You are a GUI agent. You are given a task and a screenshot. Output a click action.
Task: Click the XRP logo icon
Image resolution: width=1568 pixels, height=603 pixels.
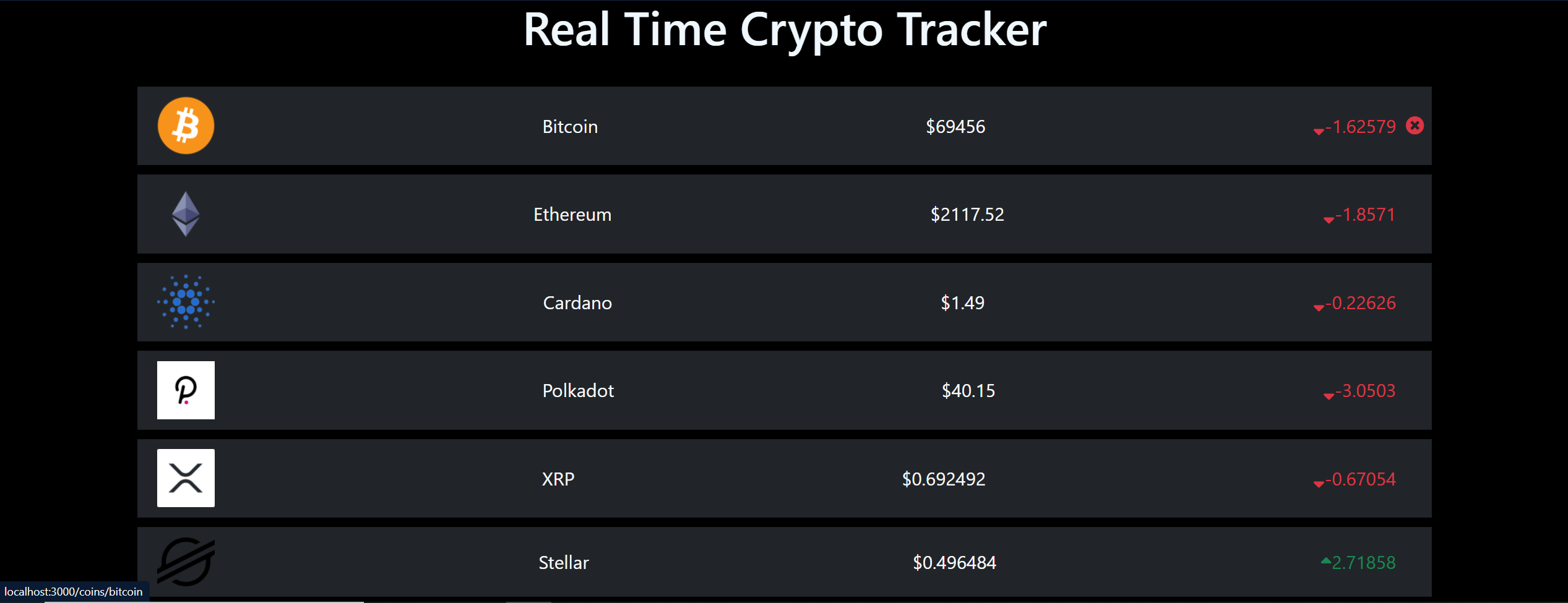click(186, 478)
